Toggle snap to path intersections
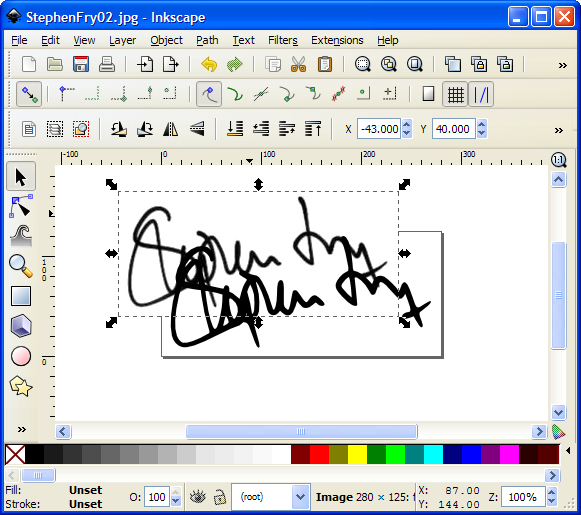Image resolution: width=581 pixels, height=515 pixels. tap(261, 94)
